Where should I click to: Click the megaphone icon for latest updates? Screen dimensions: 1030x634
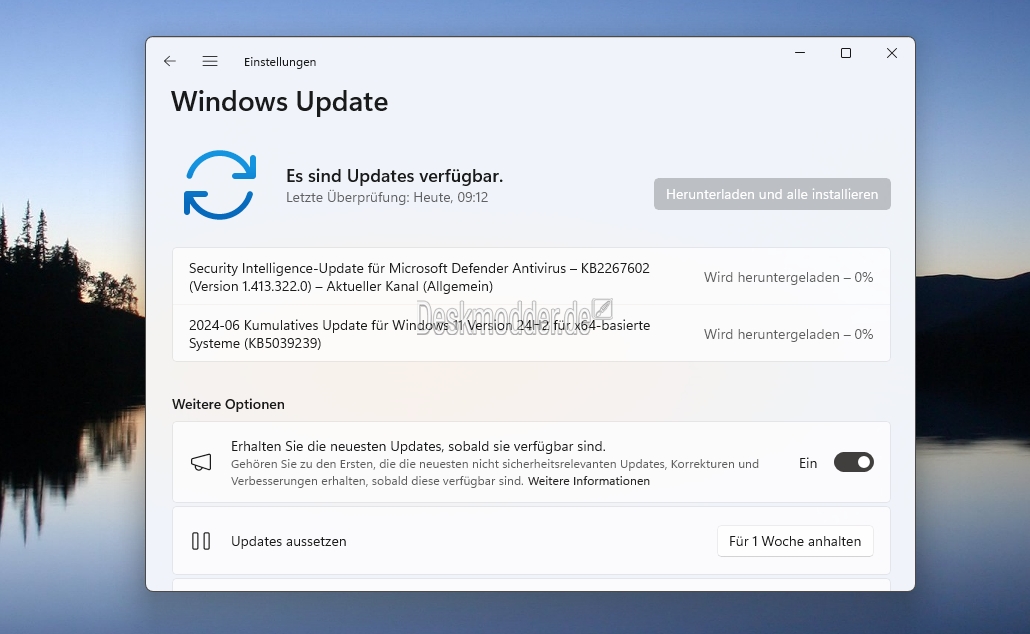(201, 463)
